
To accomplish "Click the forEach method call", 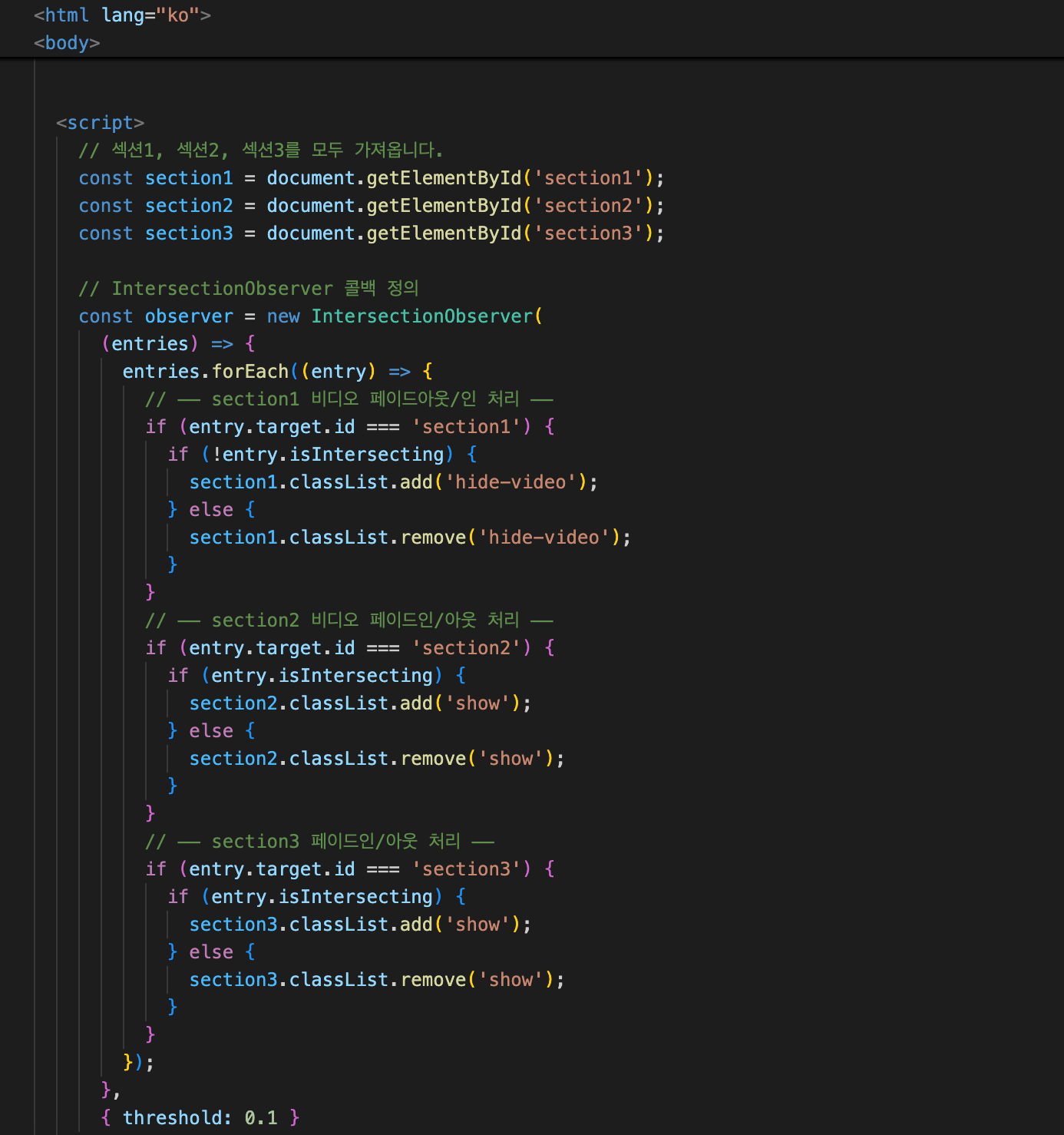I will (250, 372).
